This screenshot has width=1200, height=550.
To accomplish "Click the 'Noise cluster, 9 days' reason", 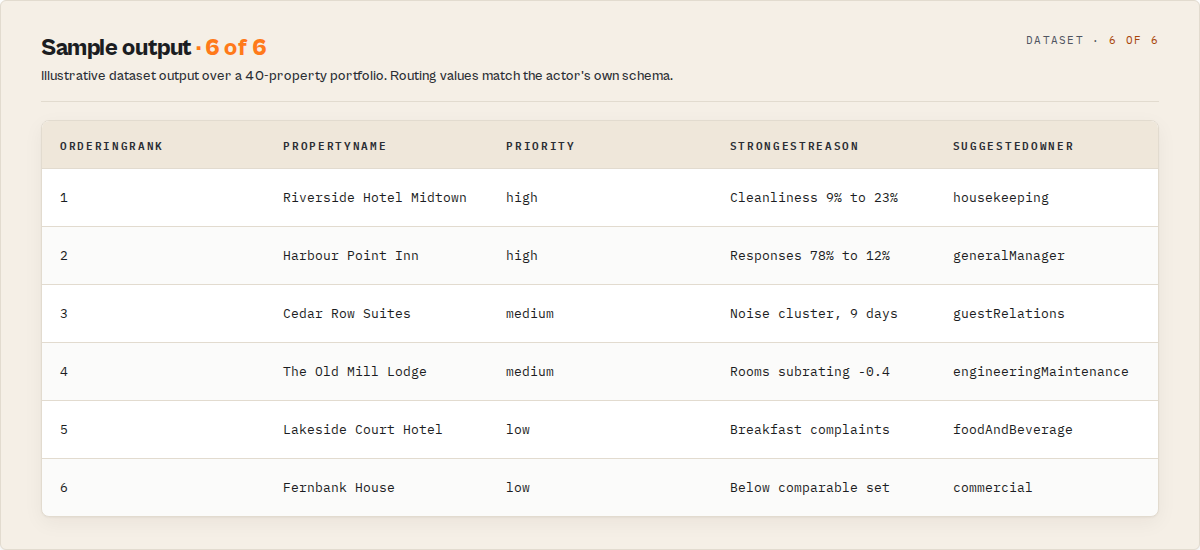I will coord(814,314).
